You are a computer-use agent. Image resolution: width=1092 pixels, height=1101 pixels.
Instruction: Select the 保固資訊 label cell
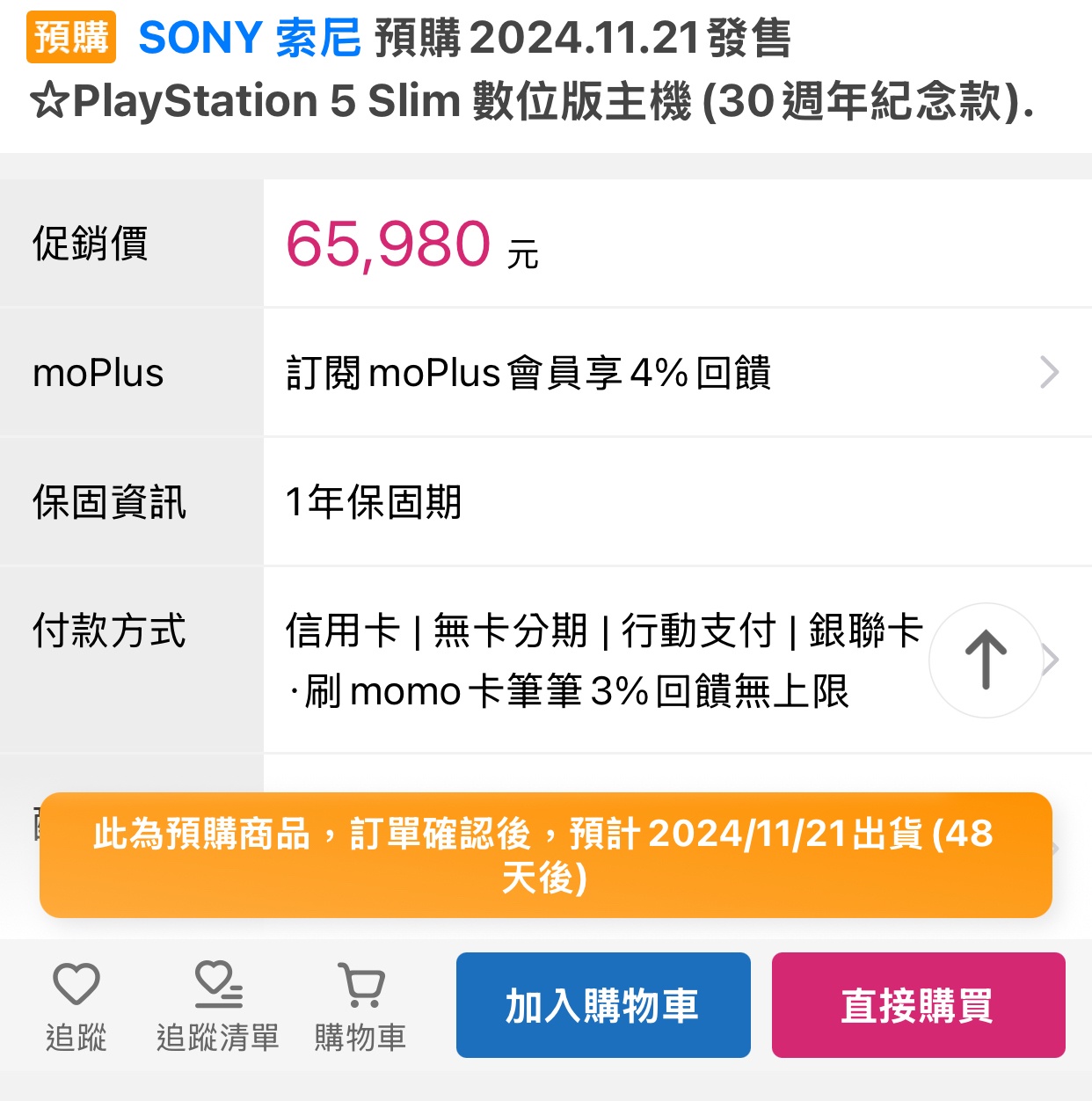[x=132, y=502]
